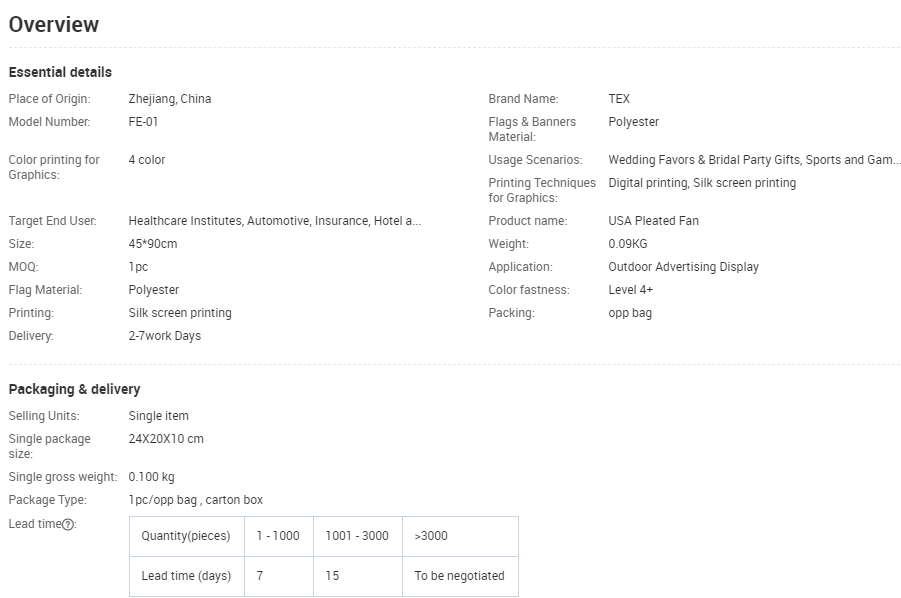Viewport: 901px width, 598px height.
Task: Click the 2-7work Days delivery value
Action: click(165, 336)
